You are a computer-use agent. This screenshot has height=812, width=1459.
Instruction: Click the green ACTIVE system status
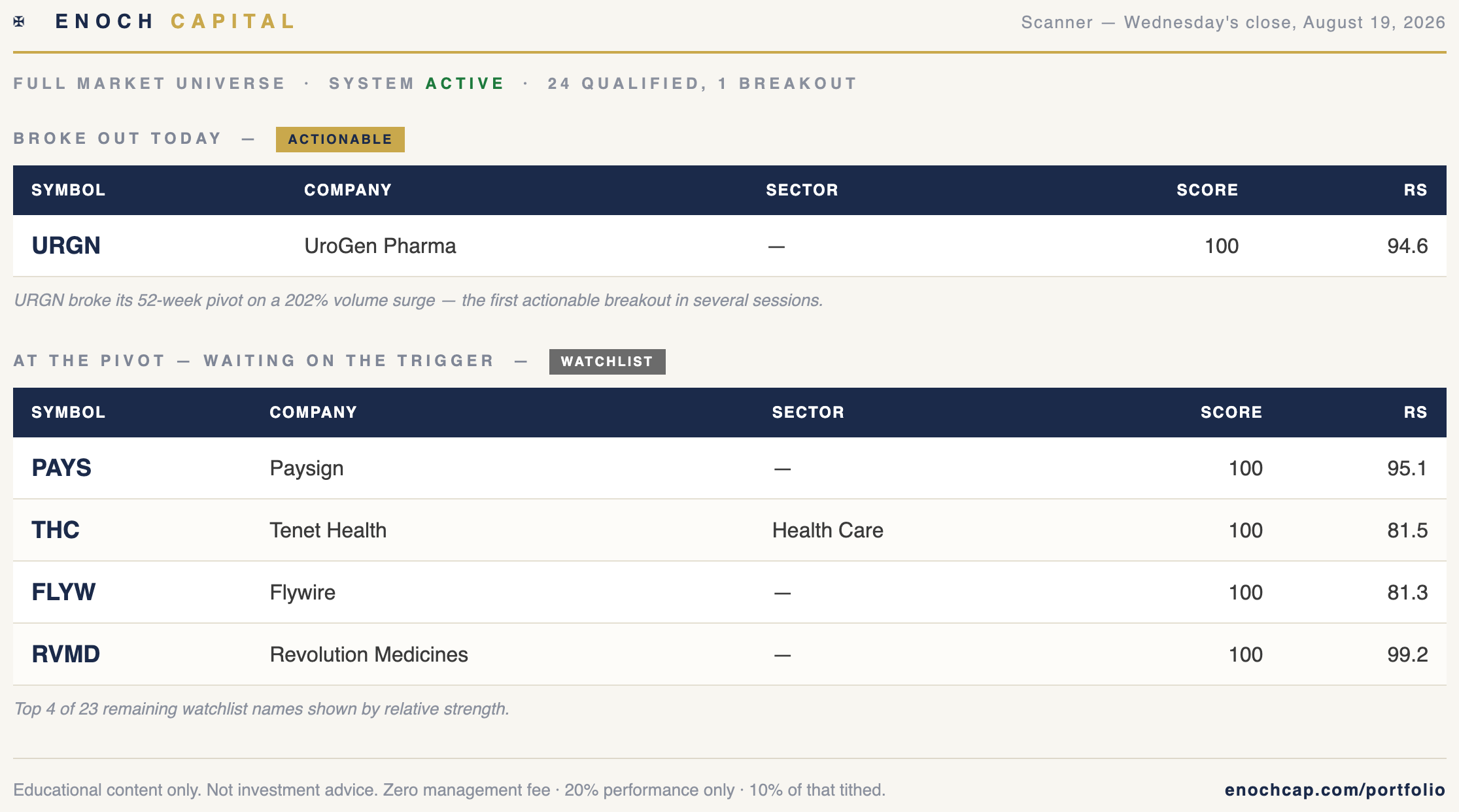(465, 84)
